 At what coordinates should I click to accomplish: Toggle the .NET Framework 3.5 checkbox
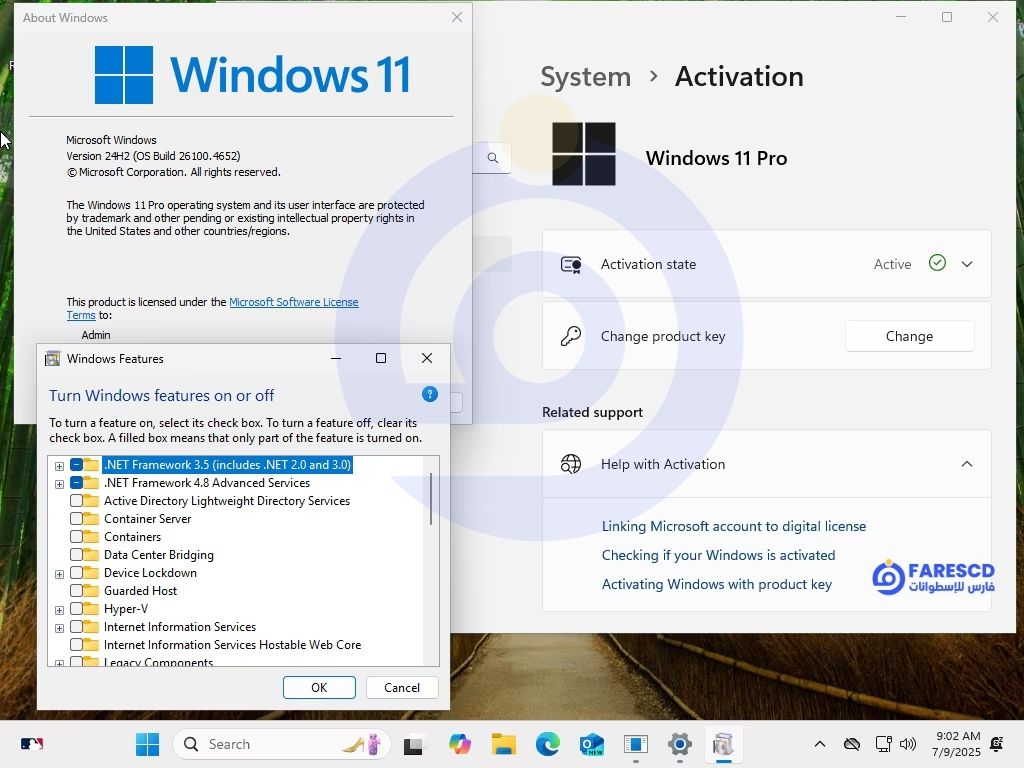[76, 465]
